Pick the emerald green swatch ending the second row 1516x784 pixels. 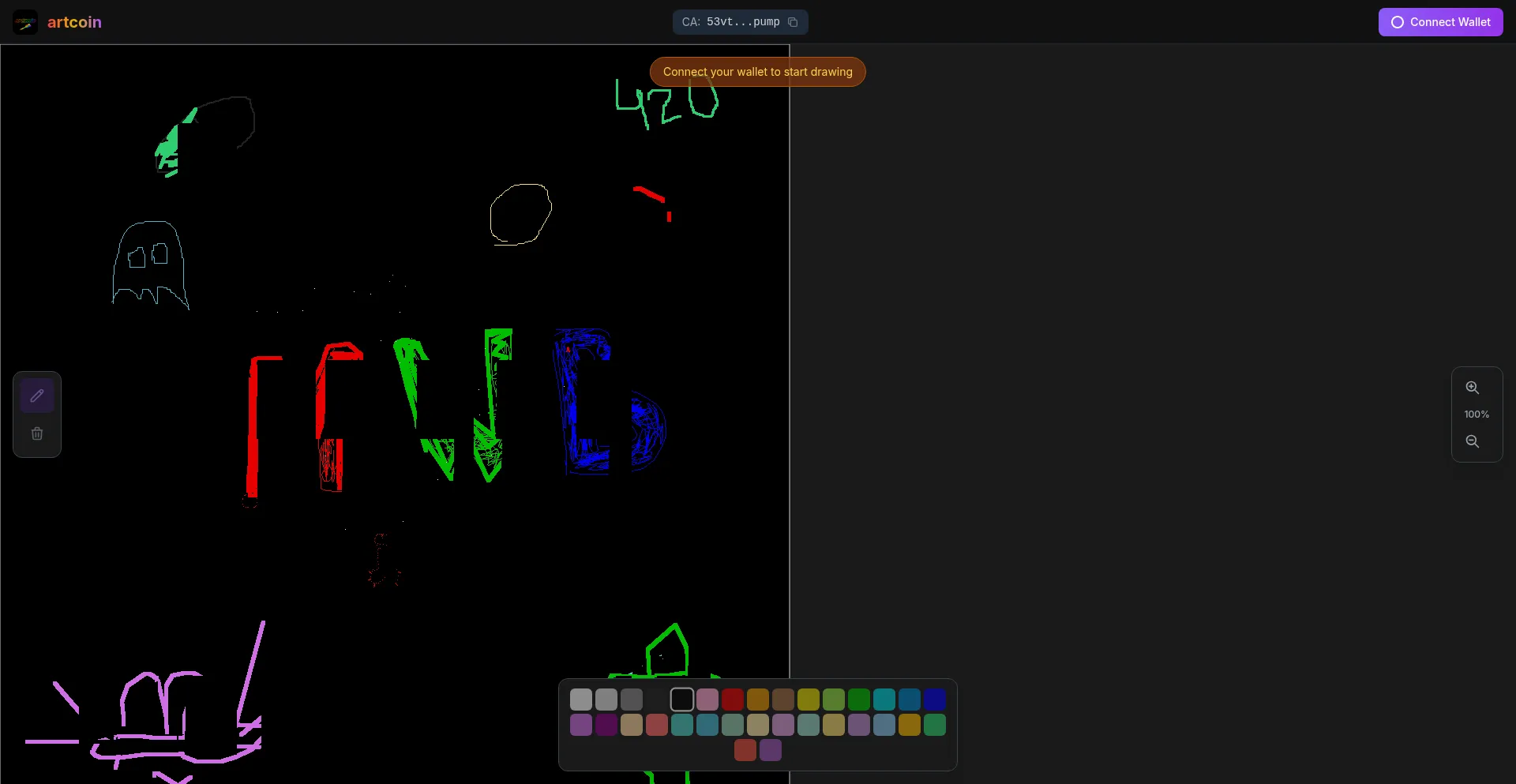(x=935, y=725)
